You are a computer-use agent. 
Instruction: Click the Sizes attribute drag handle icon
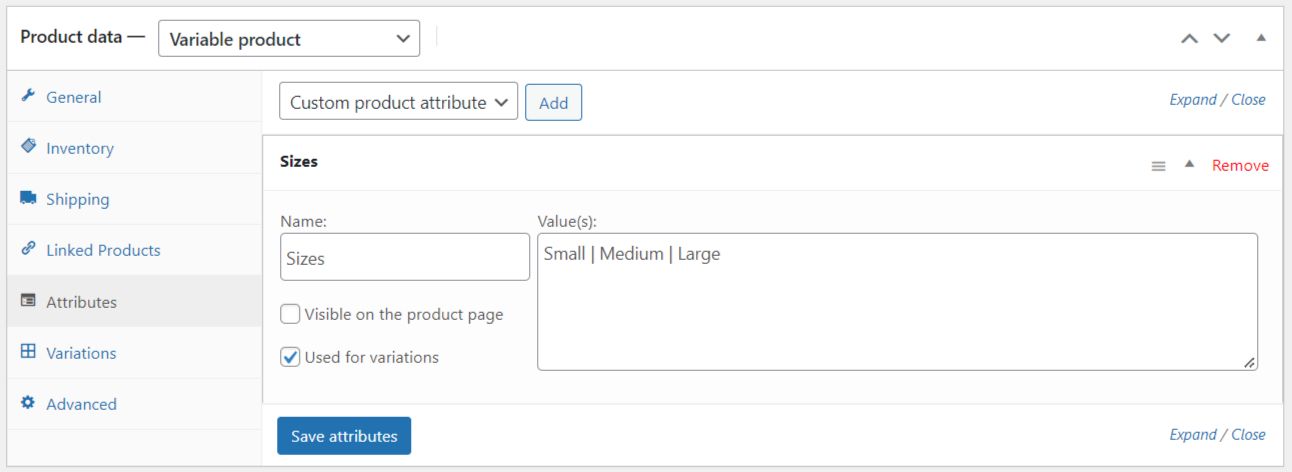(1158, 166)
